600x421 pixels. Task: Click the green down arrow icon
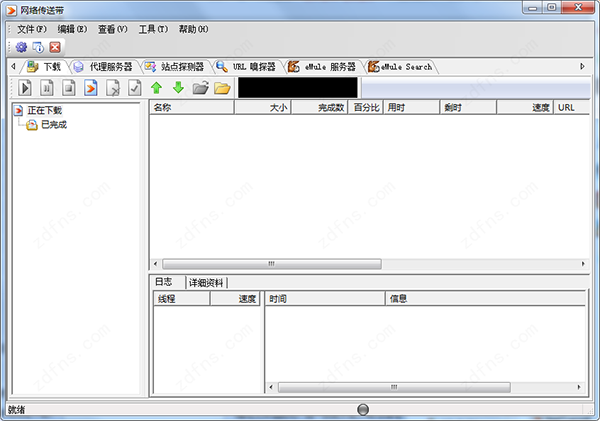coord(178,89)
